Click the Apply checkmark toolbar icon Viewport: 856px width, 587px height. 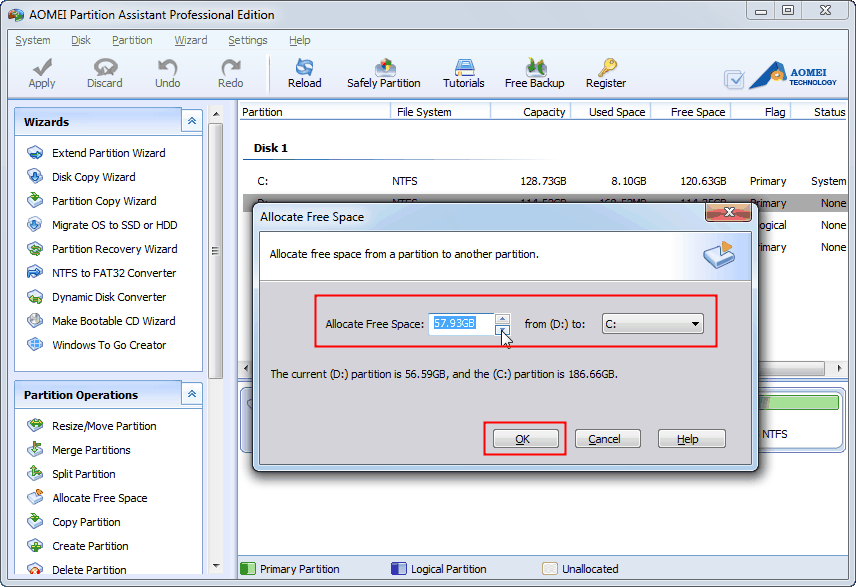(x=42, y=68)
